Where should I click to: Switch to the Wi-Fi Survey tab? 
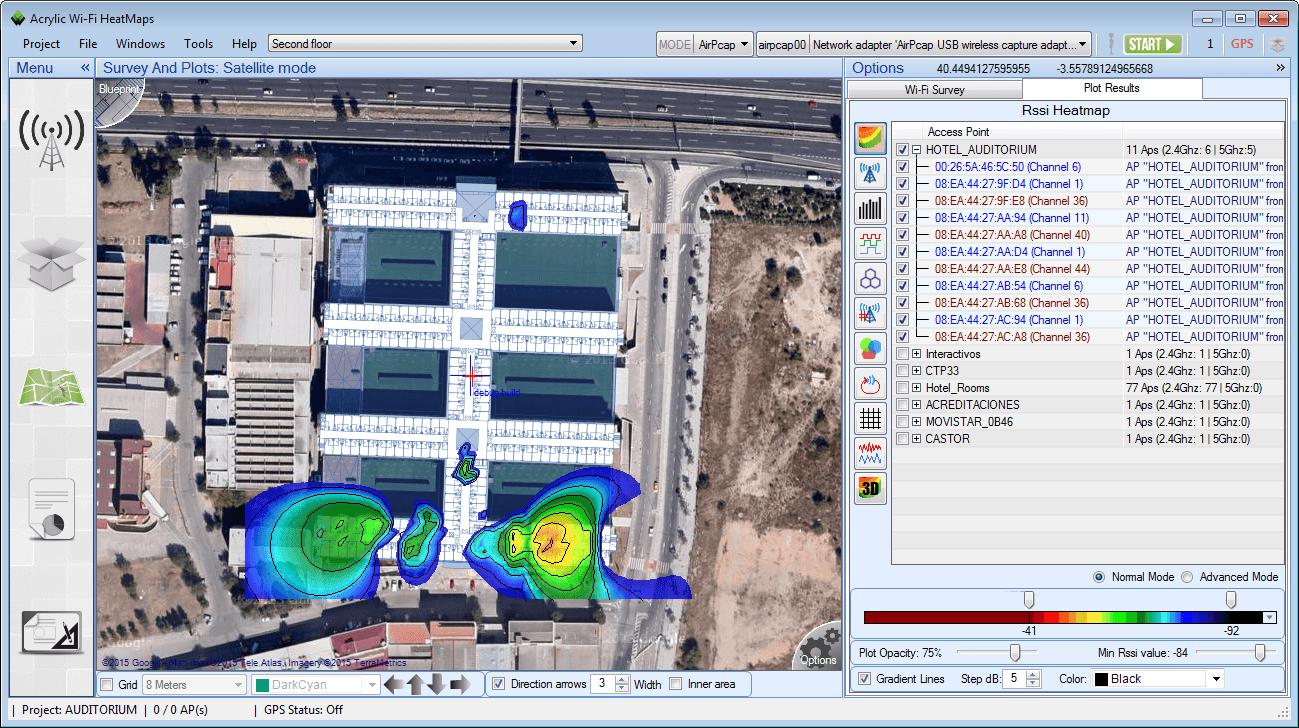coord(933,88)
